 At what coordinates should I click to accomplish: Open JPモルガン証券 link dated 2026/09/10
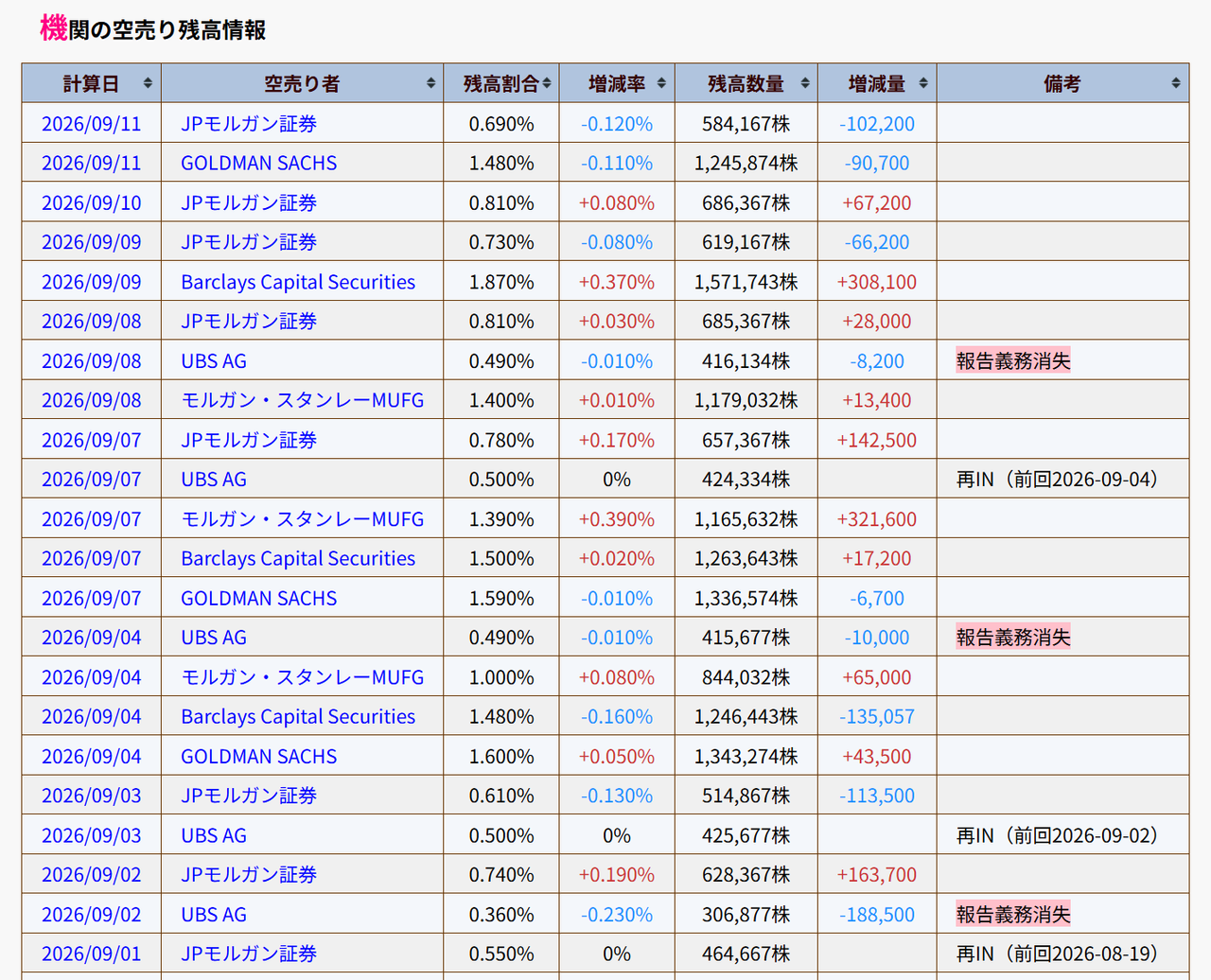[x=249, y=202]
